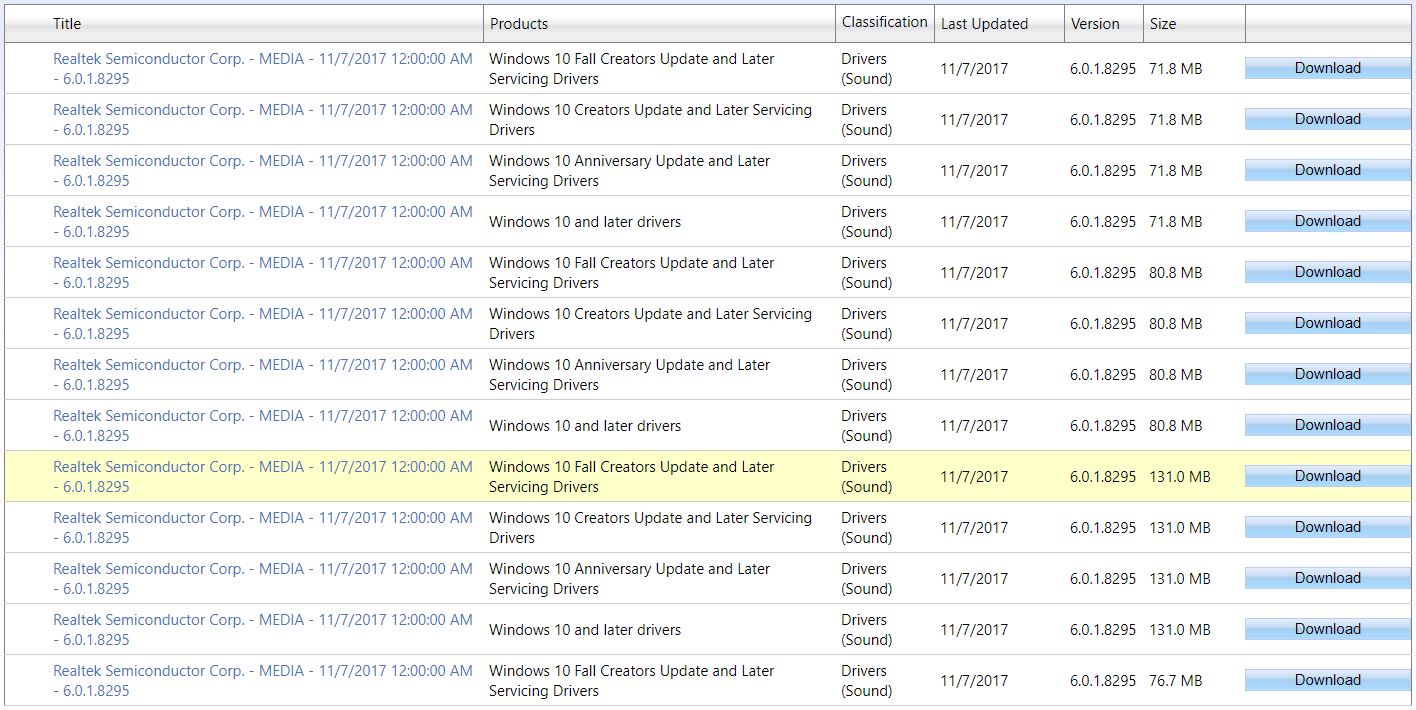Open Realtek title link in 71.8 MB Creators Update row

pyautogui.click(x=263, y=120)
